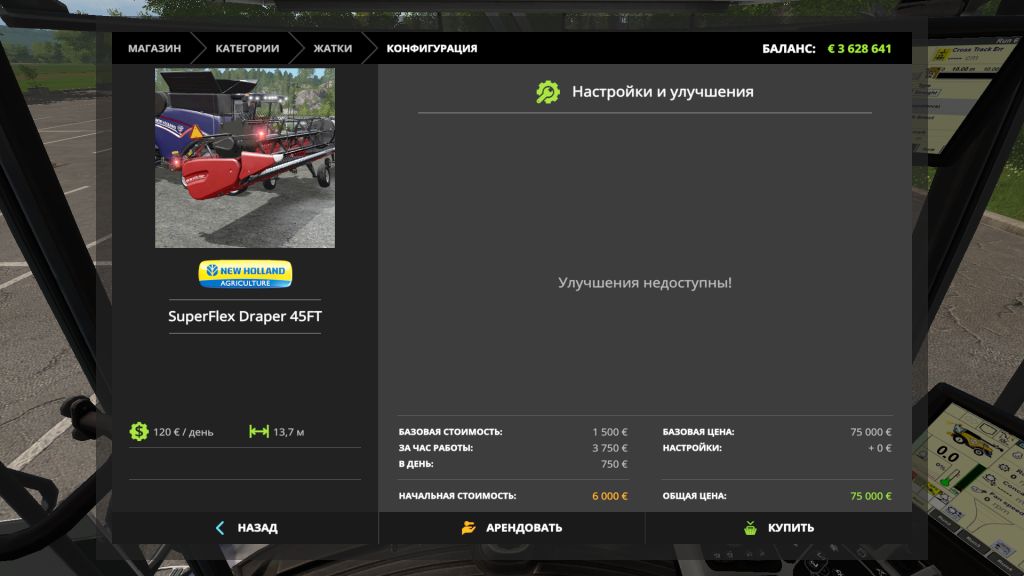The image size is (1024, 576).
Task: Buy the header with КУПИТЬ
Action: tap(790, 528)
